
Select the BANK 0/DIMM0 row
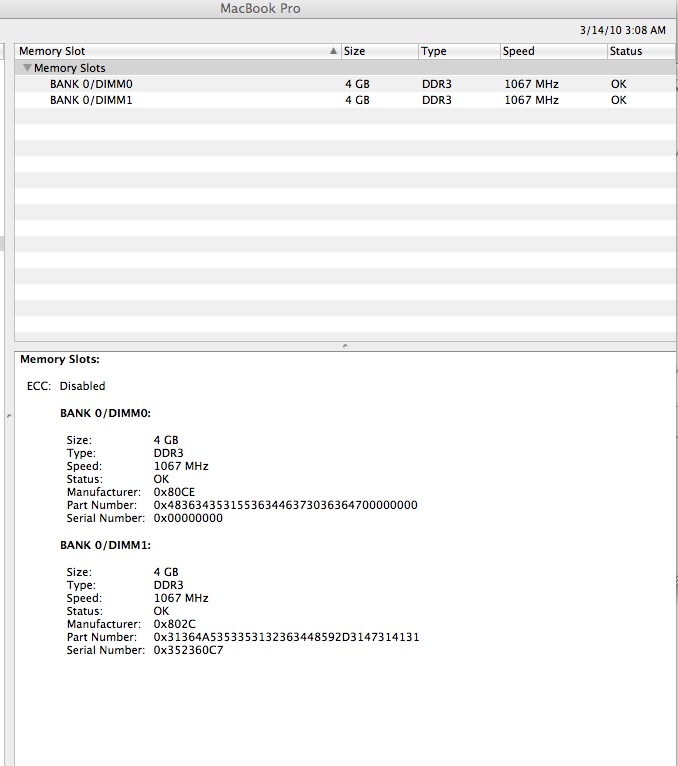tap(345, 84)
